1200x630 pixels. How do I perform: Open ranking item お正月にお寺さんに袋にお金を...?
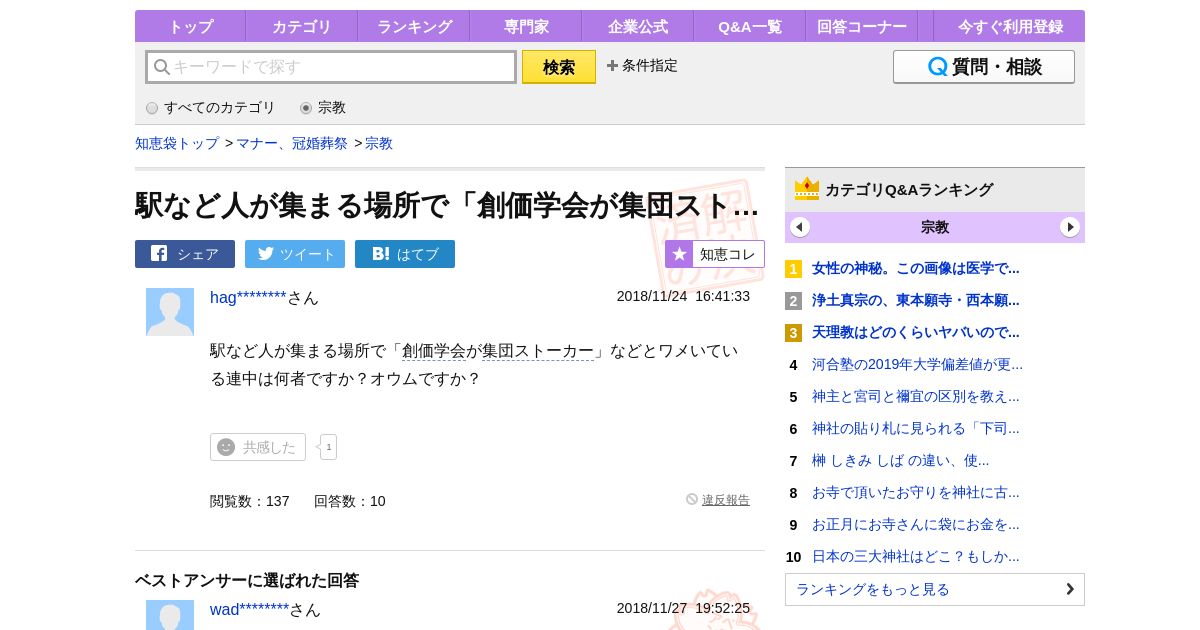point(916,524)
